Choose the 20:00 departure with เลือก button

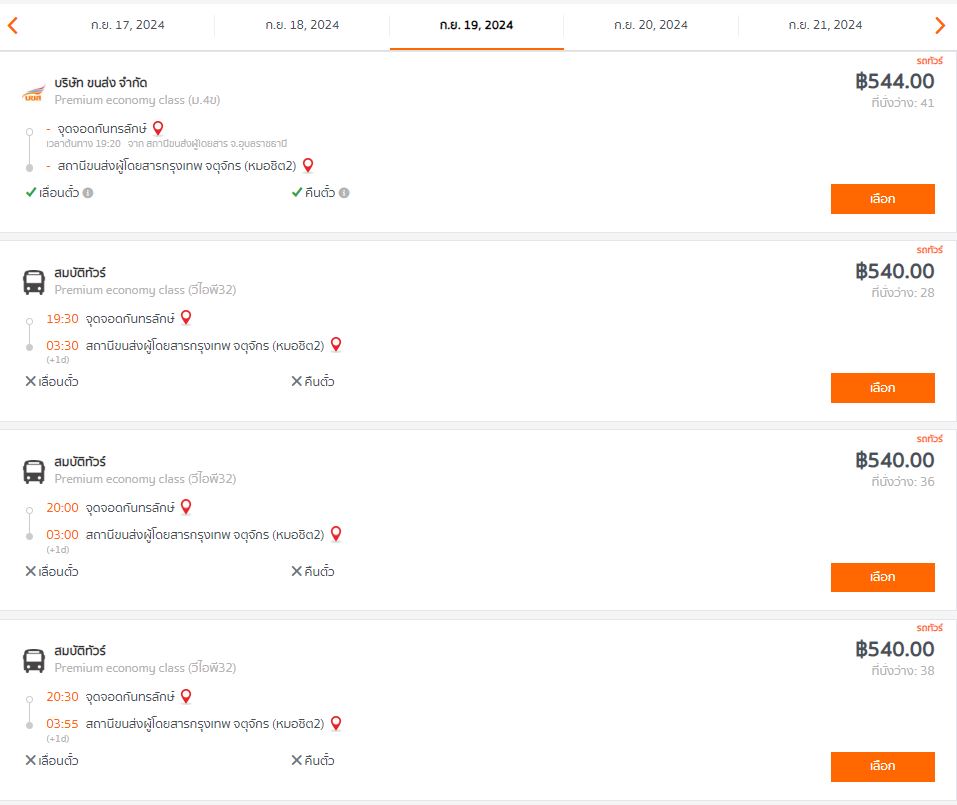point(882,577)
